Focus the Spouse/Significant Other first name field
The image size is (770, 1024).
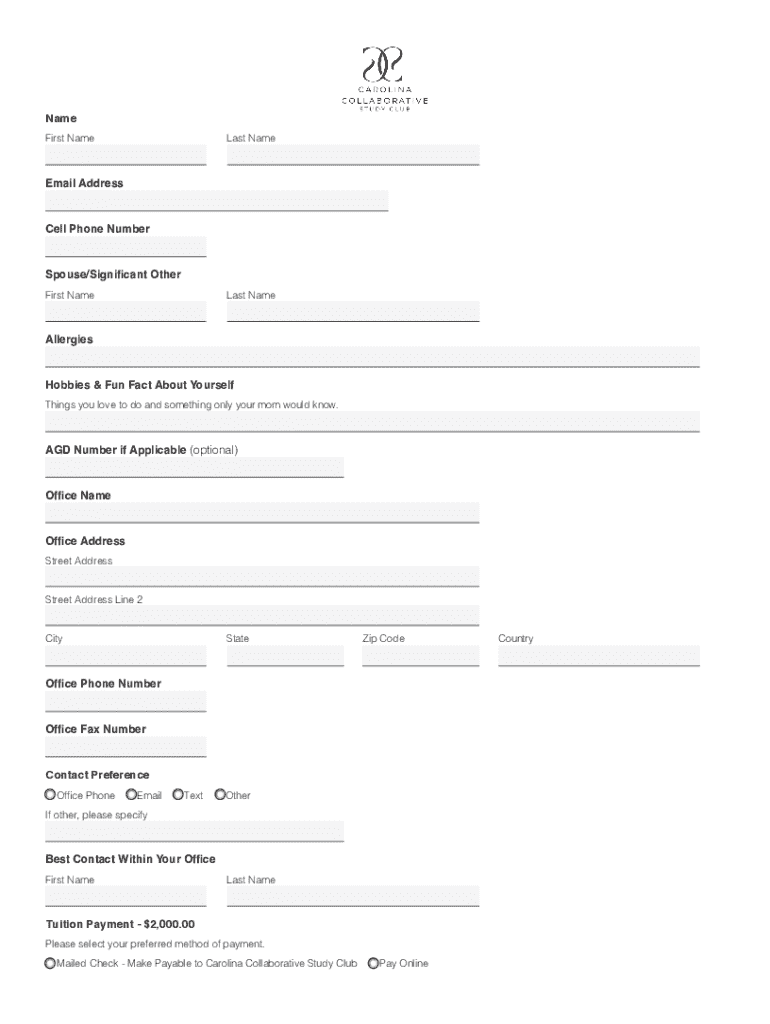(125, 312)
